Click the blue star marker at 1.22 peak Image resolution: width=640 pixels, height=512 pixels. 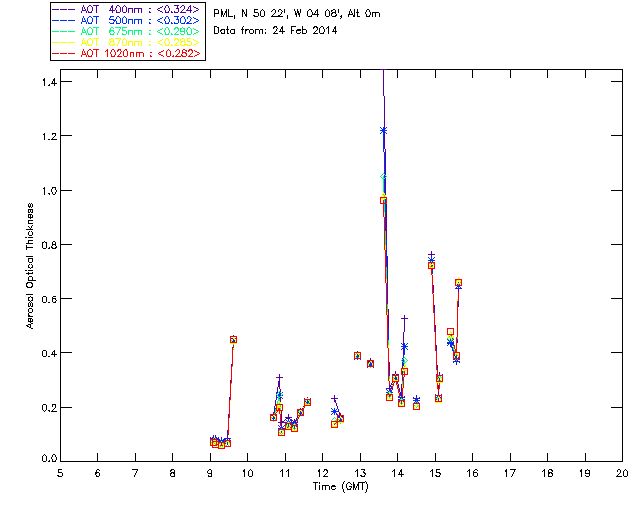click(x=383, y=131)
